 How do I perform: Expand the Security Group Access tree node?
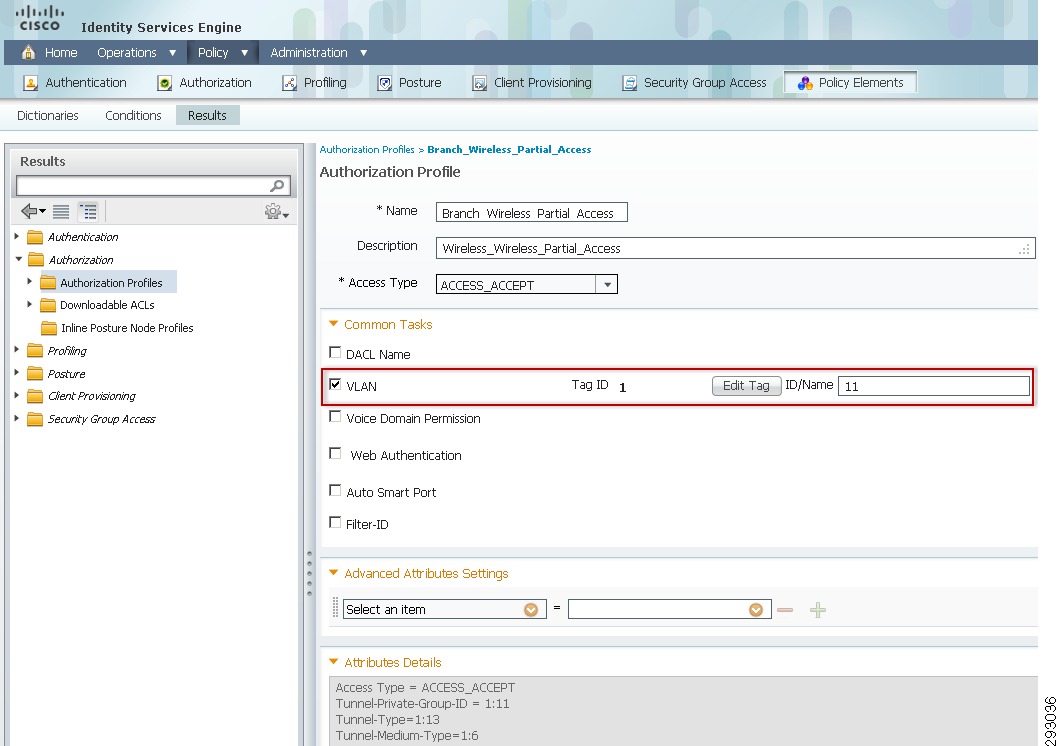click(x=17, y=419)
